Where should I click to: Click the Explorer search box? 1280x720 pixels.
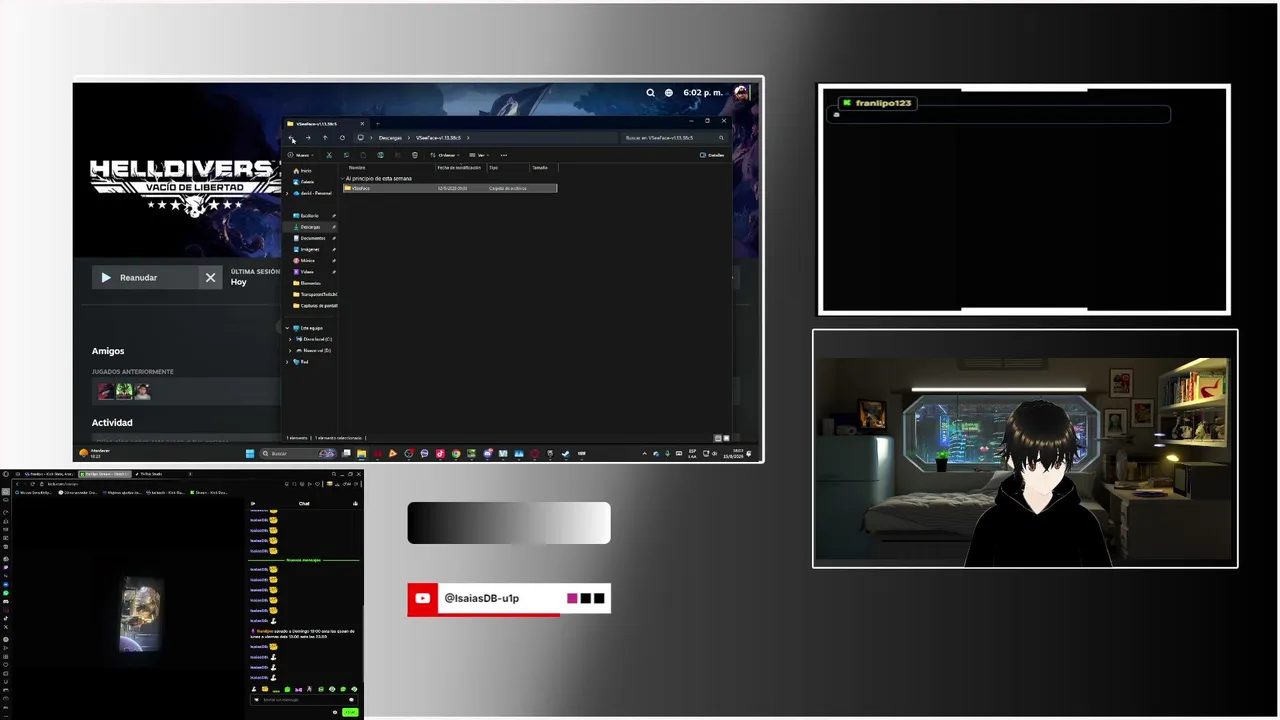tap(675, 138)
